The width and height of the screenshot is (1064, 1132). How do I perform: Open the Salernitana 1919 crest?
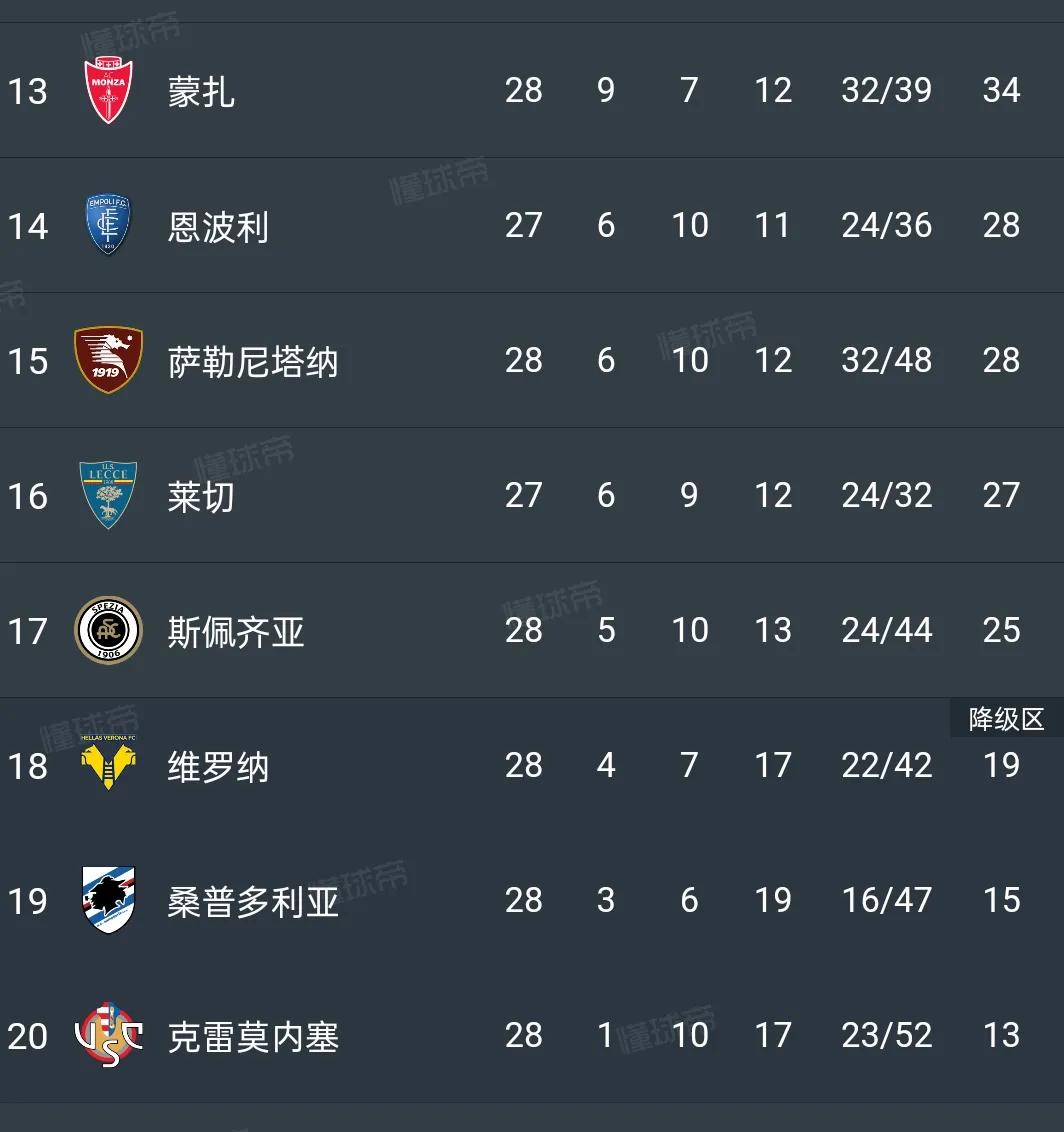(108, 360)
